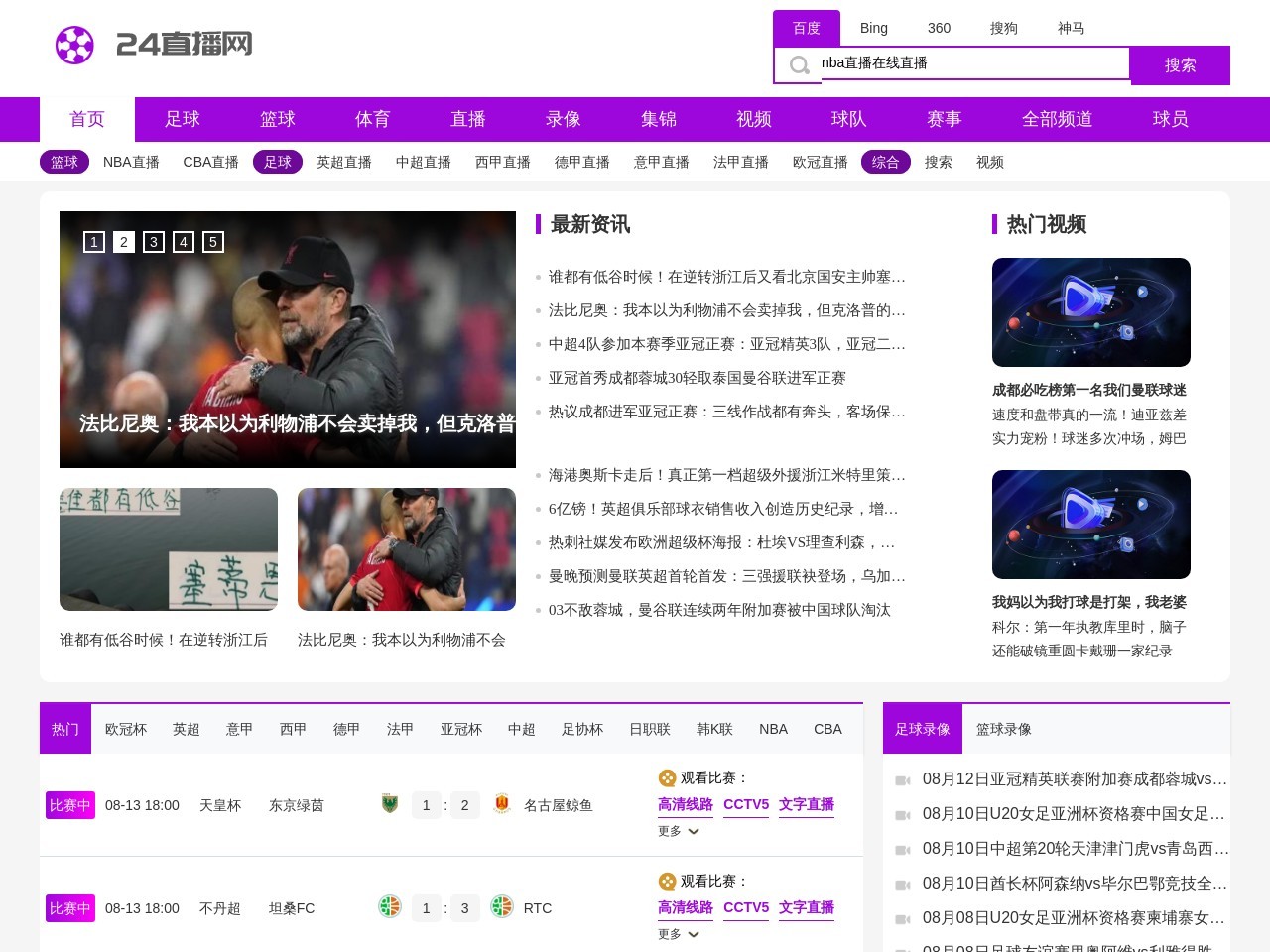Screen dimensions: 1270x952
Task: Switch to carousel slide 5
Action: [x=213, y=242]
